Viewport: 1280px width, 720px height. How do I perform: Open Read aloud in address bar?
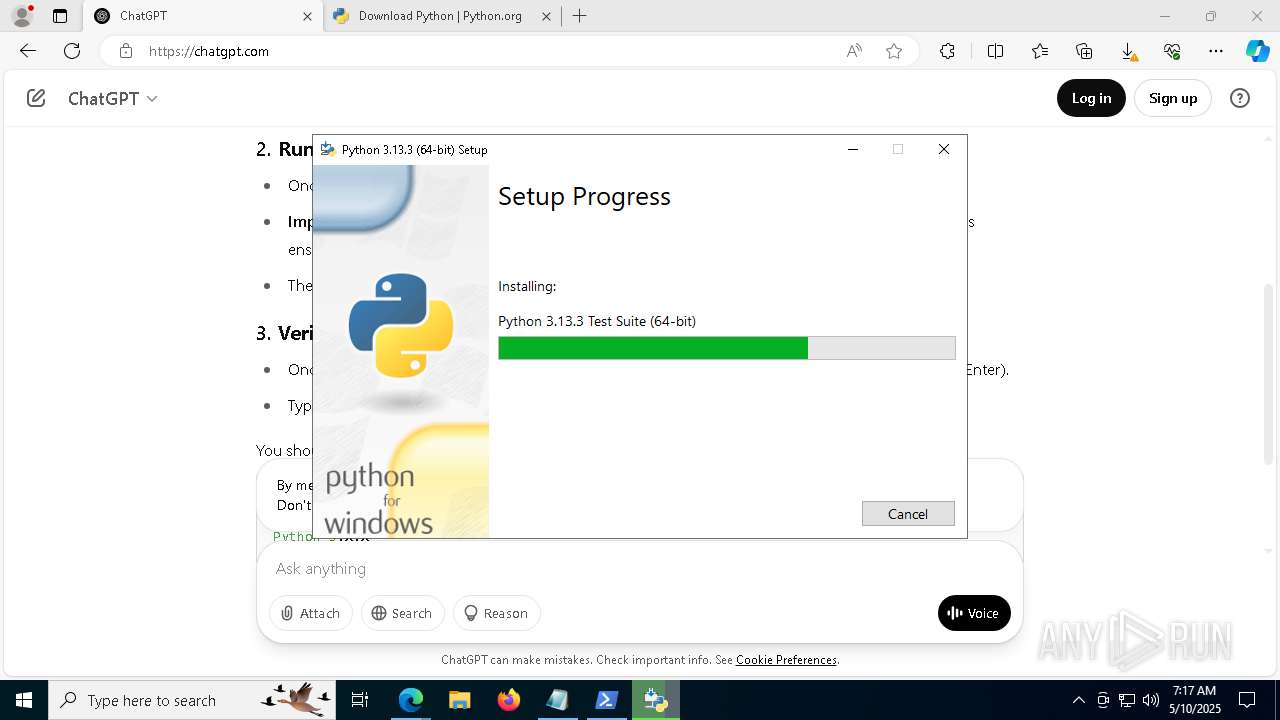(x=854, y=51)
